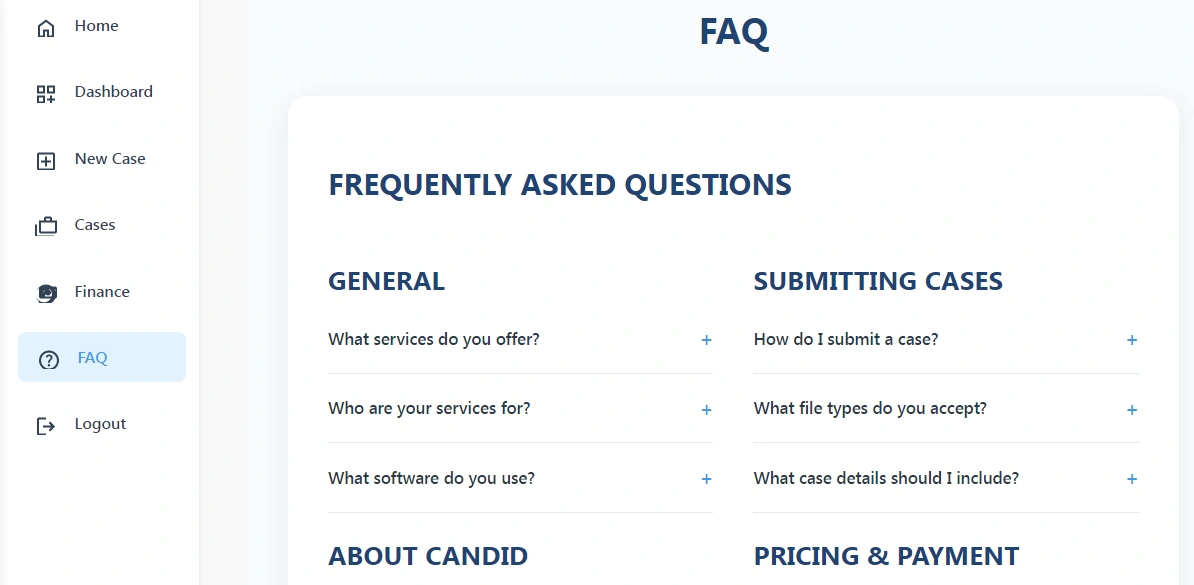Click the Dashboard grid icon
Image resolution: width=1194 pixels, height=585 pixels.
pos(46,94)
